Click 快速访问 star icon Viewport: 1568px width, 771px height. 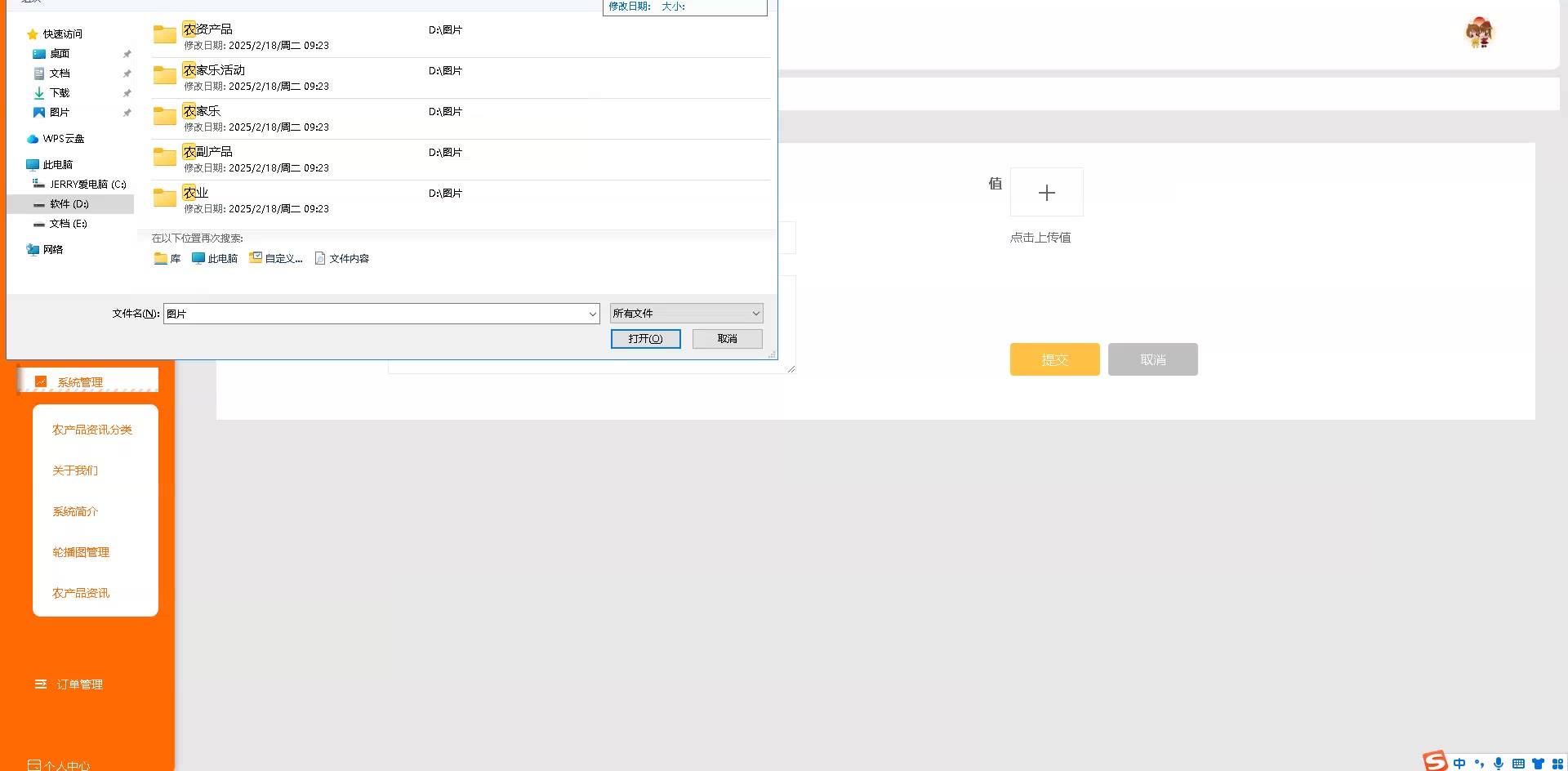pos(33,34)
